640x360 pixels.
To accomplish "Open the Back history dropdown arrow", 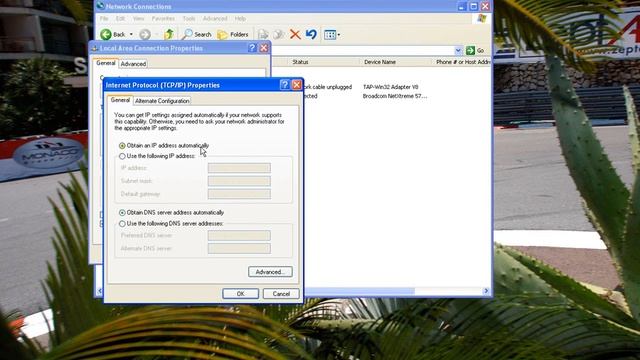I will pos(131,35).
